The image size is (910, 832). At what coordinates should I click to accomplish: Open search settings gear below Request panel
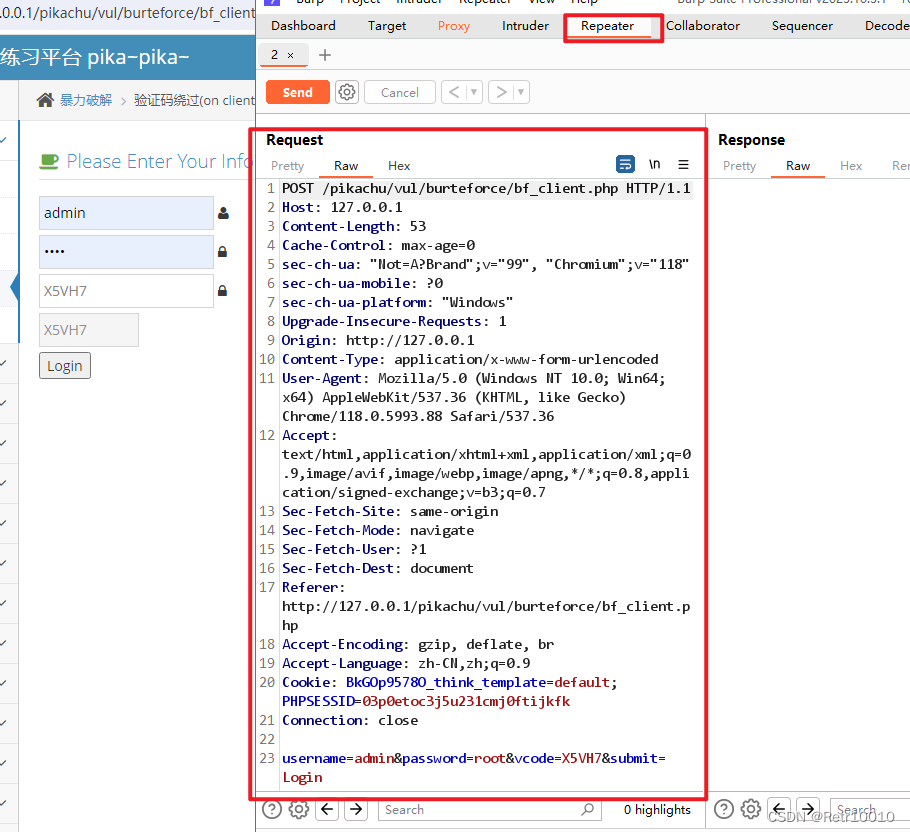[299, 809]
